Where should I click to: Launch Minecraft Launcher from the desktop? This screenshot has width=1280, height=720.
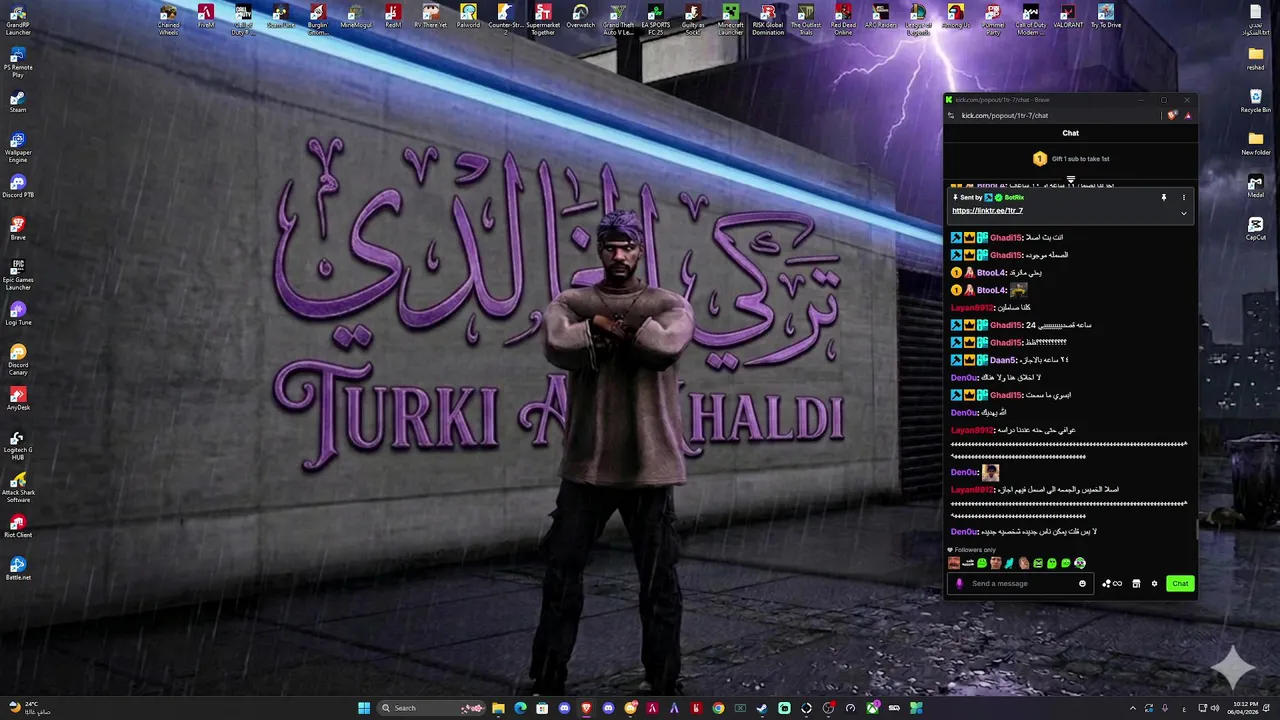(x=731, y=19)
